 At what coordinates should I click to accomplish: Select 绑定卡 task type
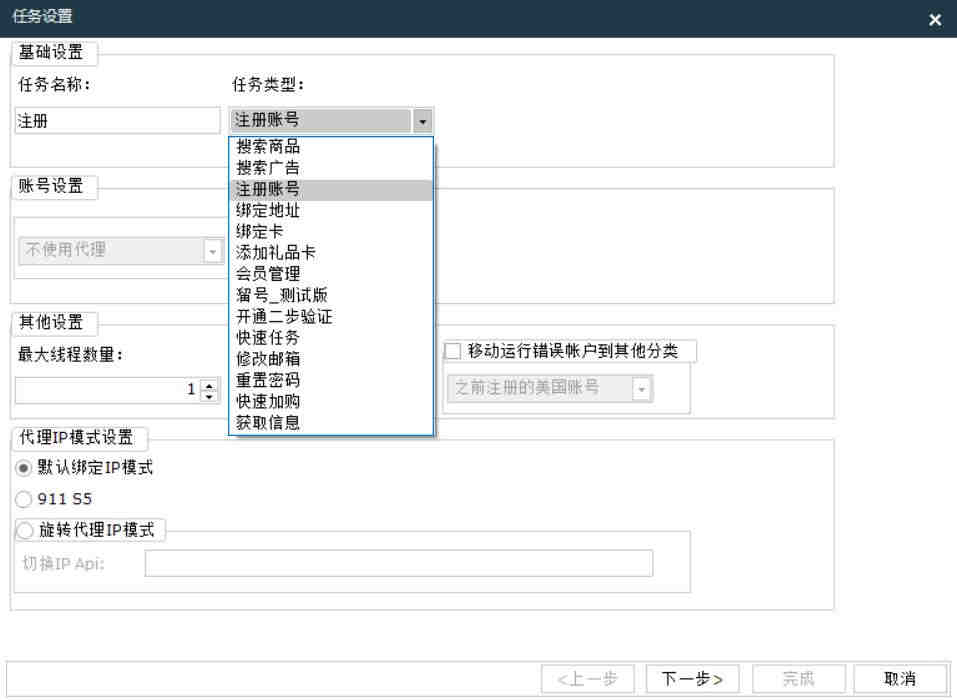330,232
